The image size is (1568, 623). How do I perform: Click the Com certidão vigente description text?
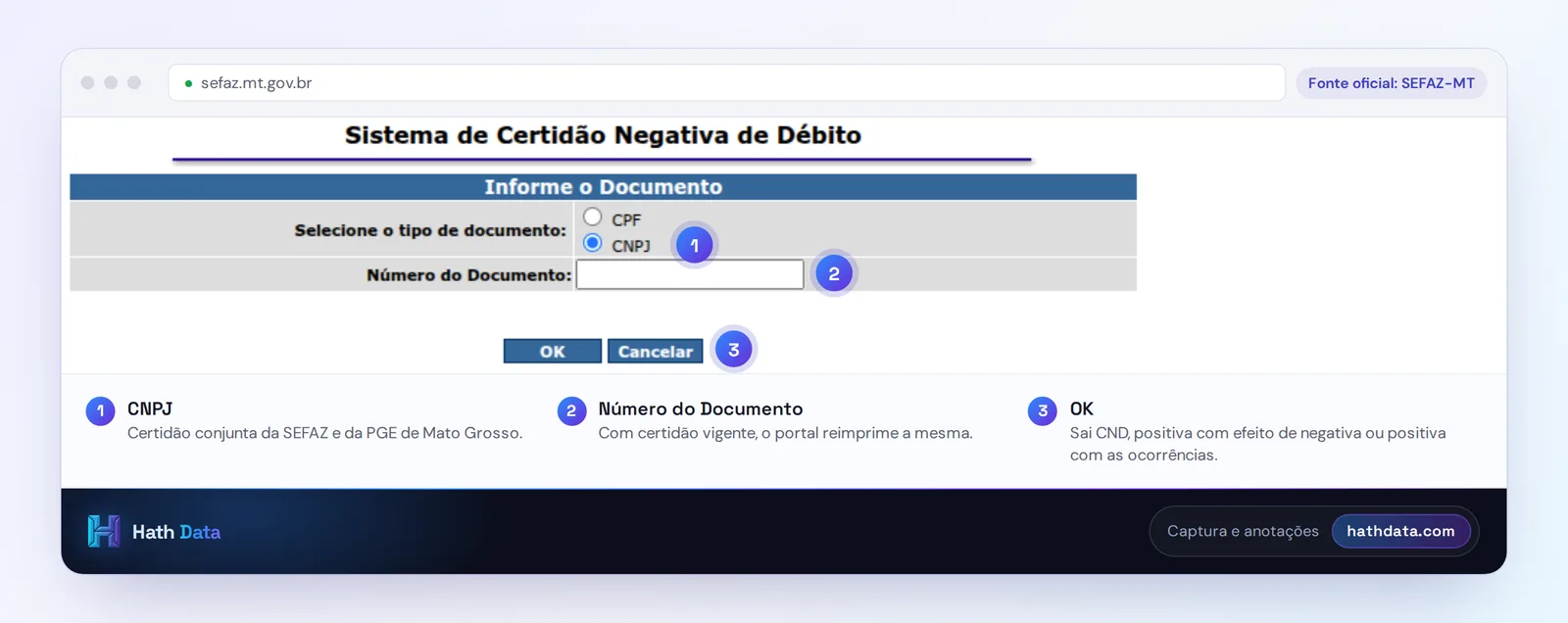click(x=785, y=433)
